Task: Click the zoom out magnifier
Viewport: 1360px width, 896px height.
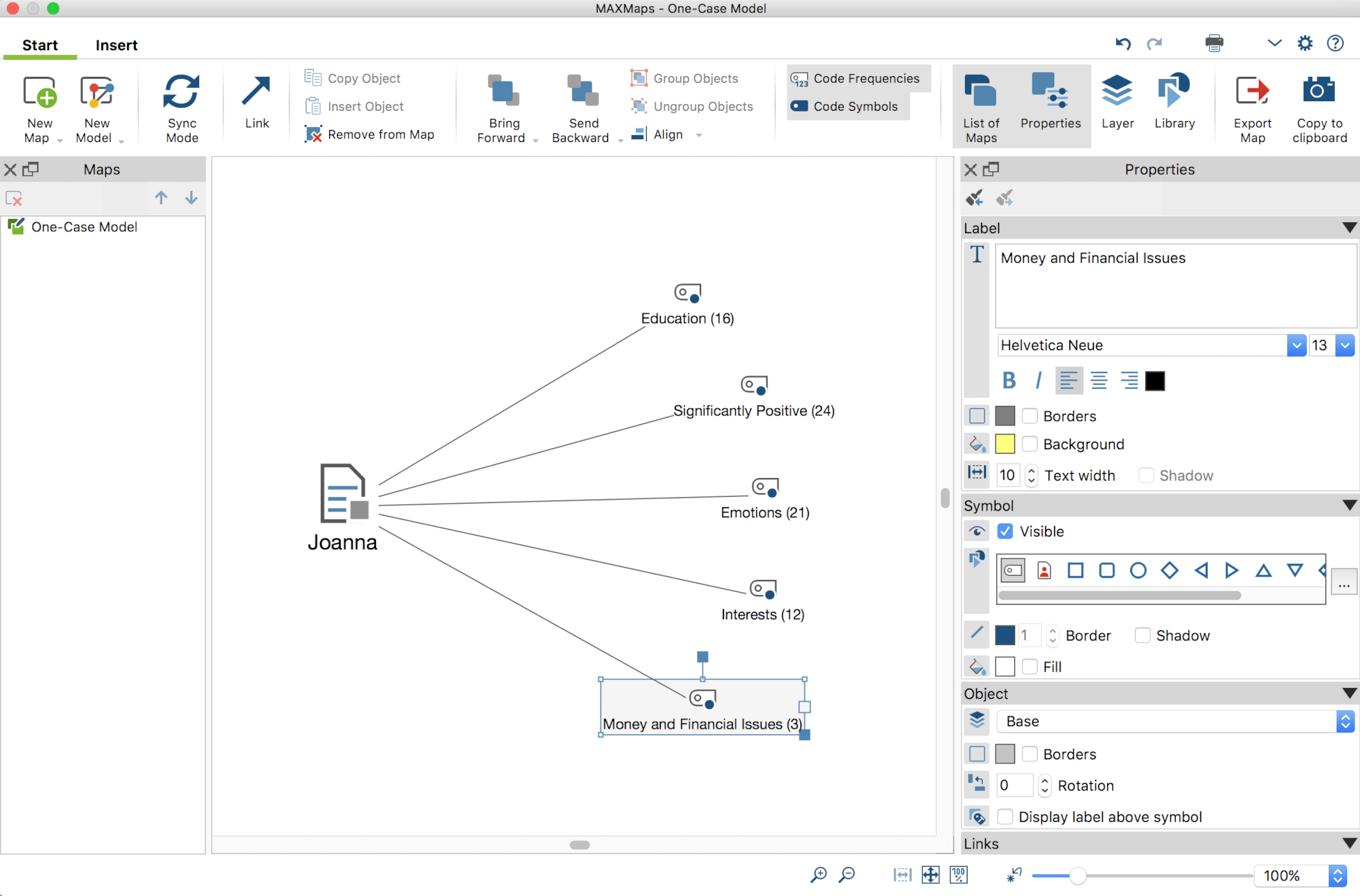Action: point(847,875)
